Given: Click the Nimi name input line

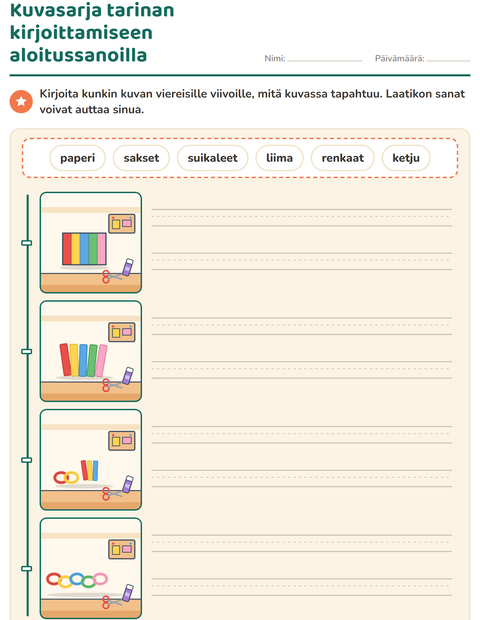Looking at the screenshot, I should pyautogui.click(x=325, y=59).
